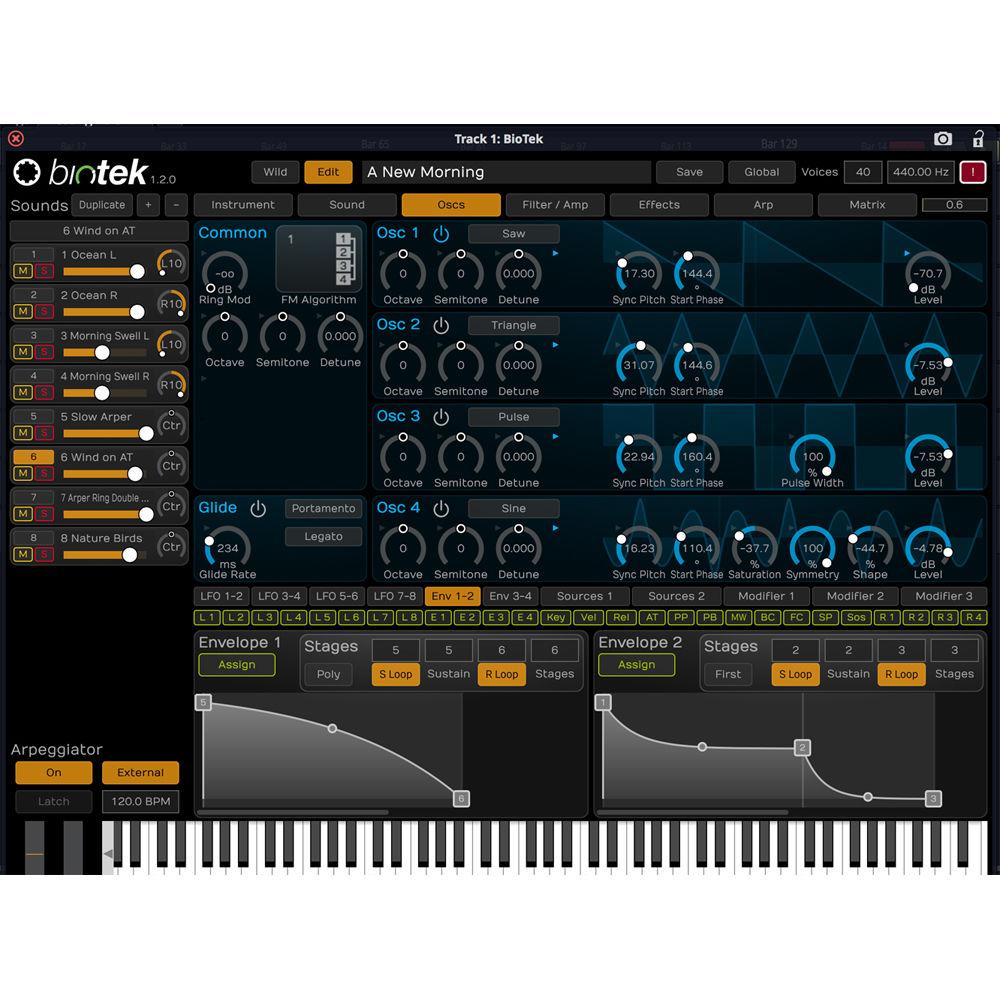Enable Latch in the Arpeggiator
Viewport: 1000px width, 1000px height.
click(52, 800)
